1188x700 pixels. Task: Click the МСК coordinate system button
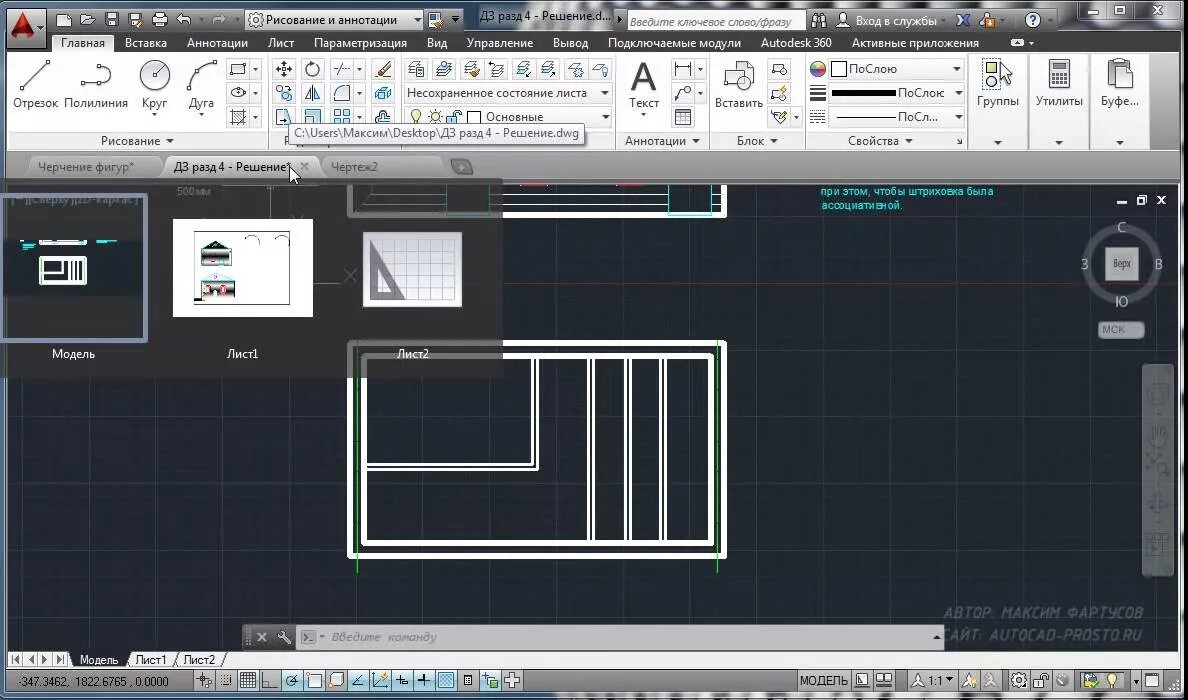click(x=1121, y=330)
